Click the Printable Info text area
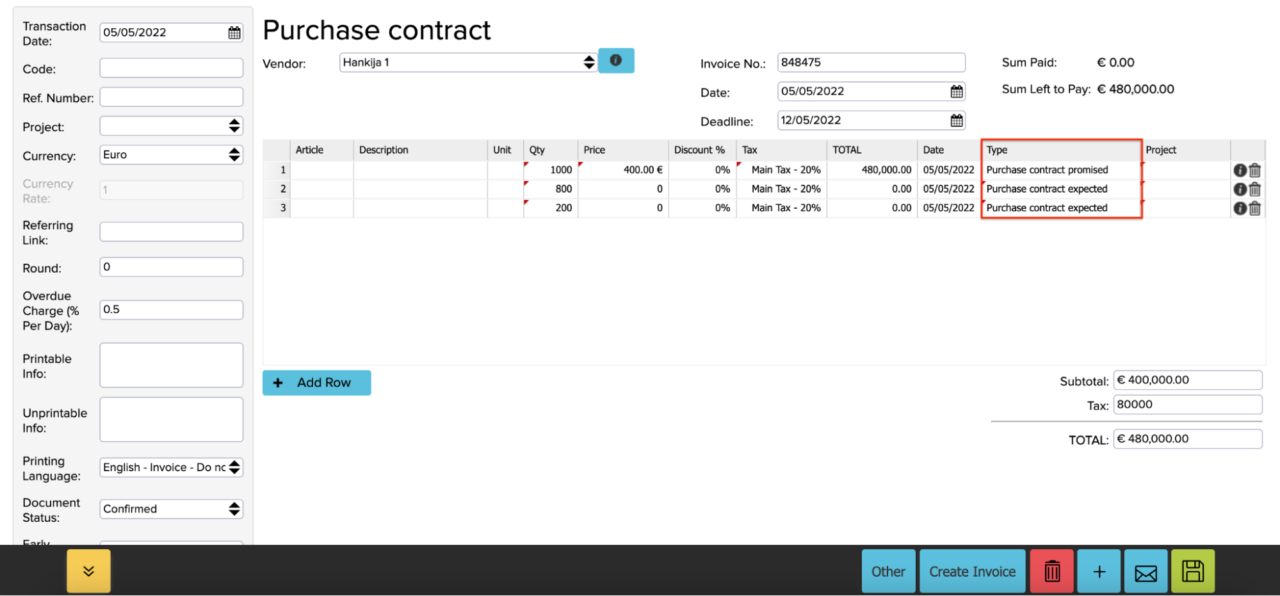1280x596 pixels. tap(171, 365)
